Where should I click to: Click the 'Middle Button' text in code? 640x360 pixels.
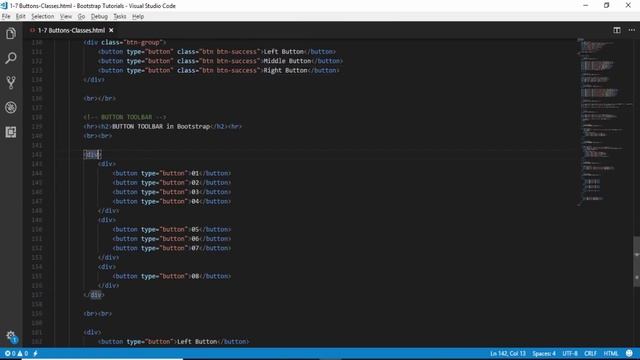(x=287, y=61)
